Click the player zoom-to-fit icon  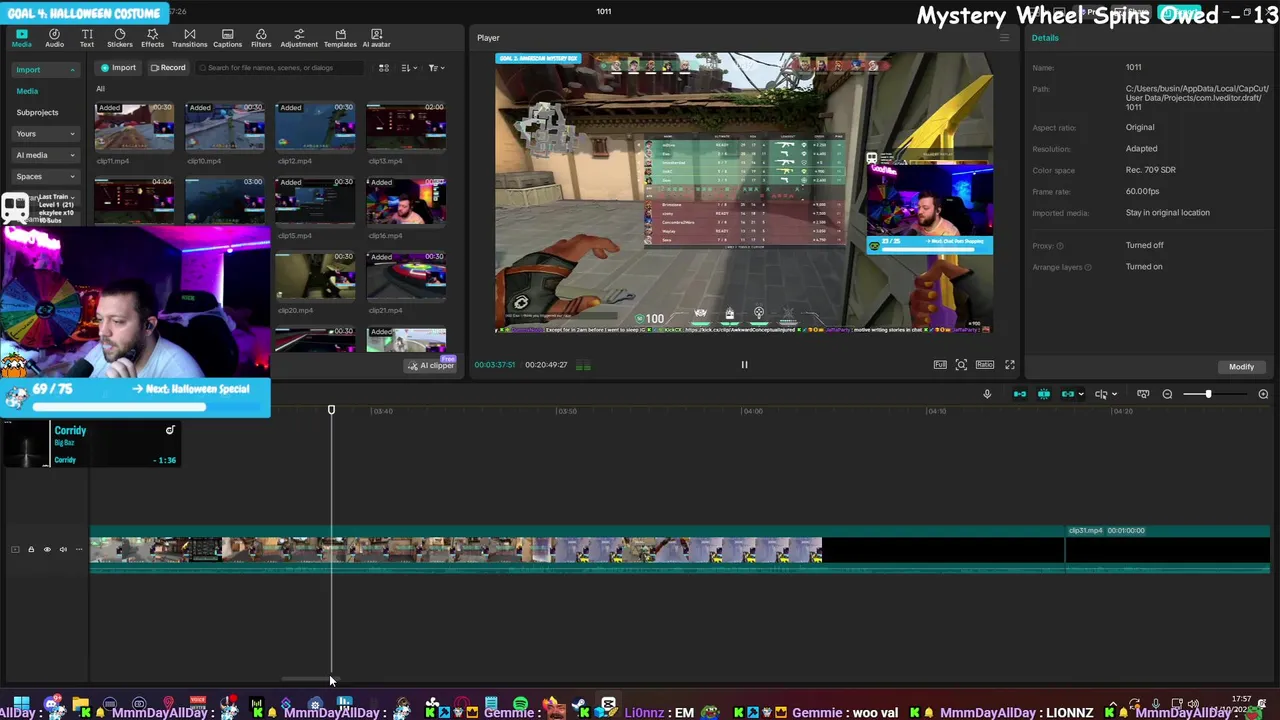[x=961, y=365]
